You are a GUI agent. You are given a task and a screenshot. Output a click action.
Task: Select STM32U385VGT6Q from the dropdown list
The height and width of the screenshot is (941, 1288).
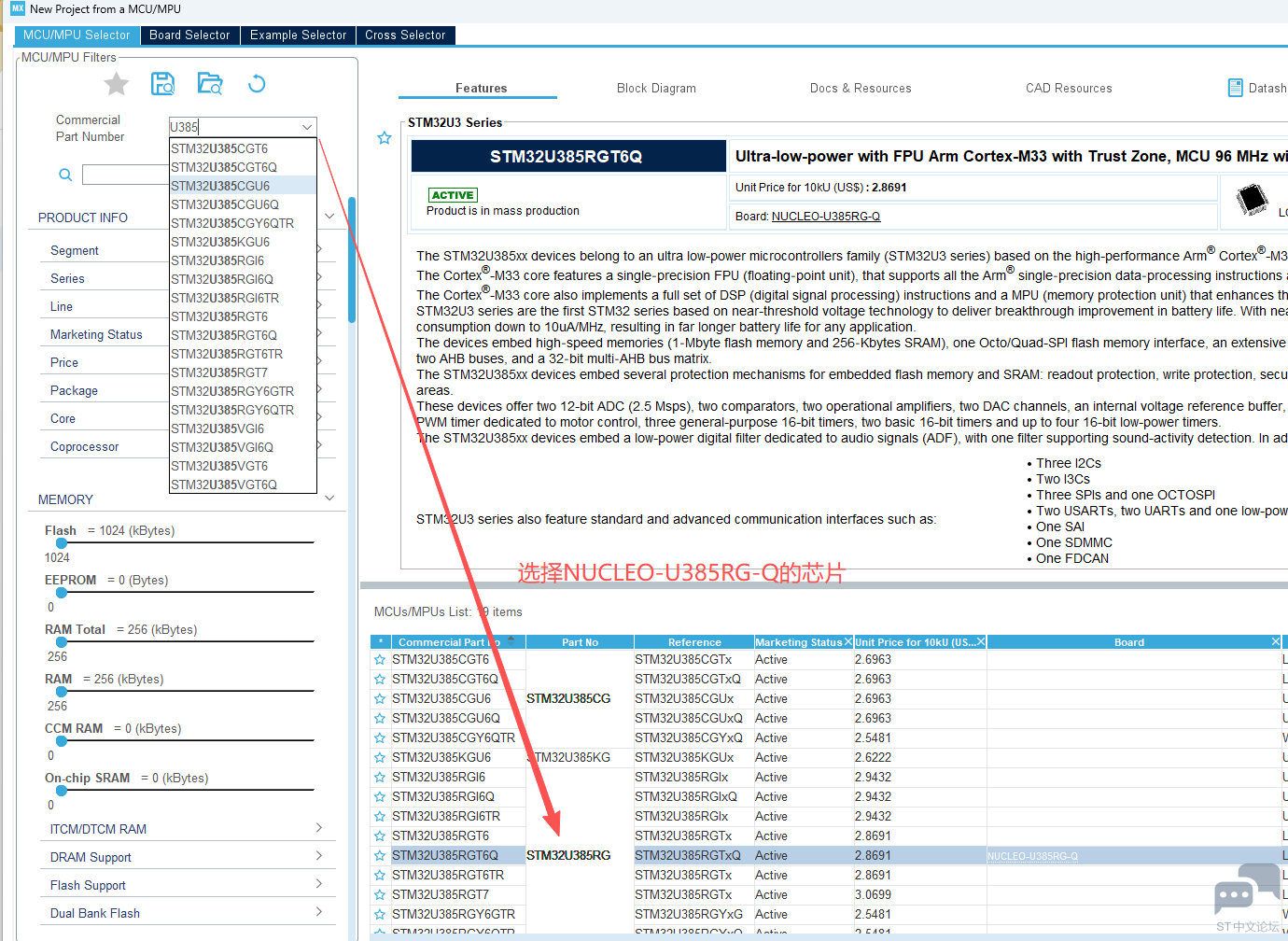tap(243, 485)
